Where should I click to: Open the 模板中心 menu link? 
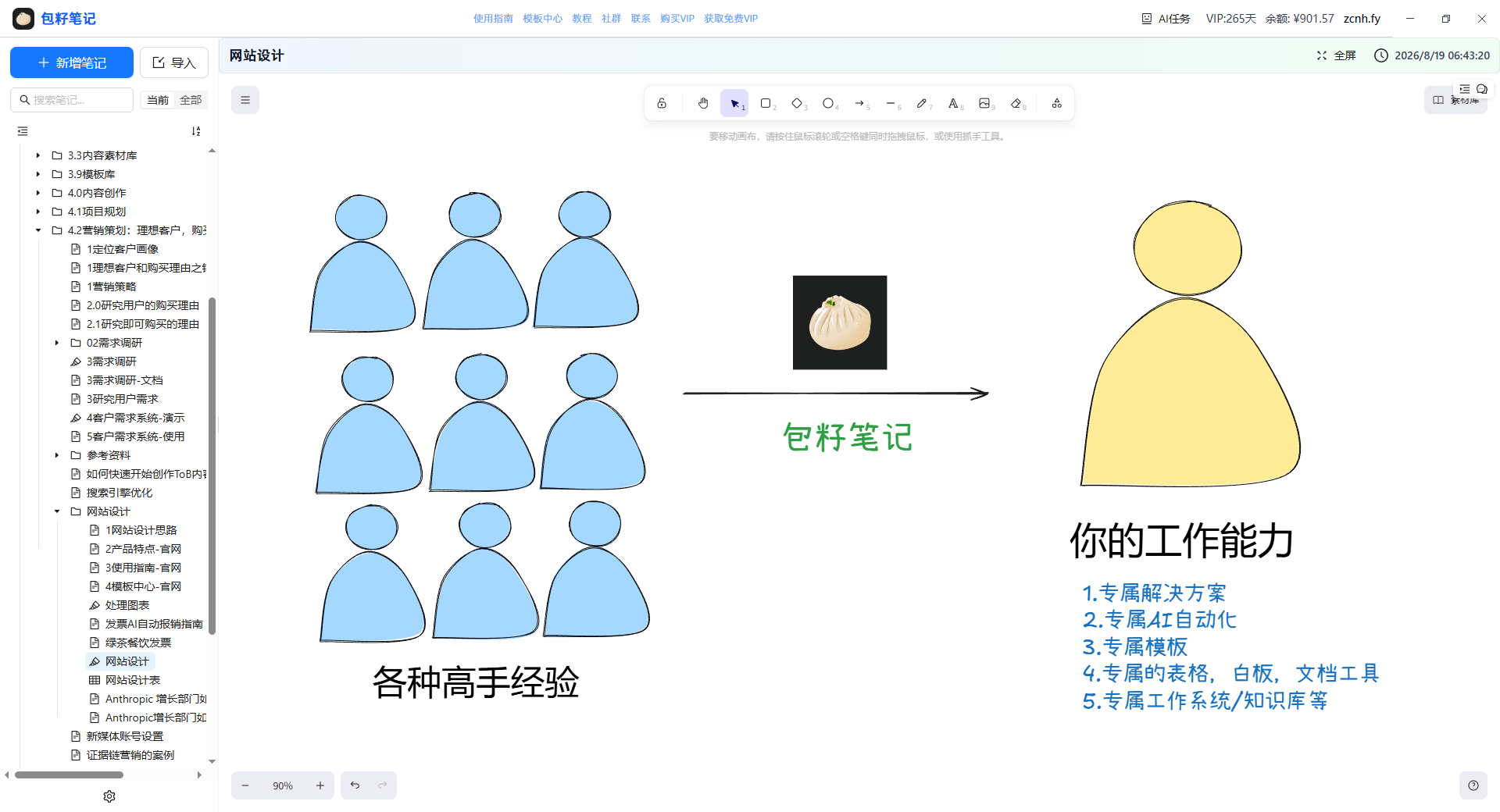coord(542,19)
